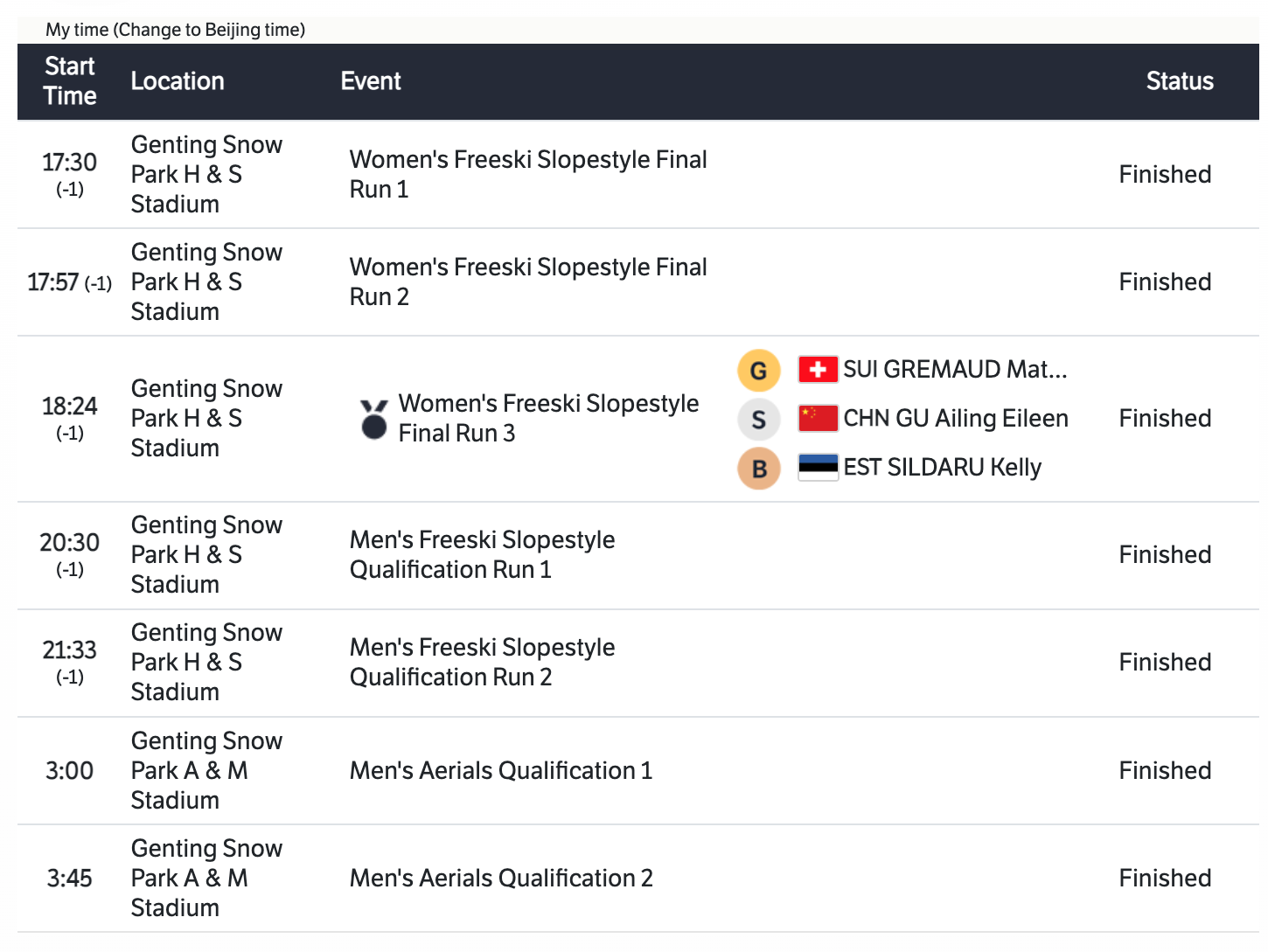Open Women's Freeski Slopestyle Final Run 1
This screenshot has height=952, width=1268.
click(x=528, y=174)
